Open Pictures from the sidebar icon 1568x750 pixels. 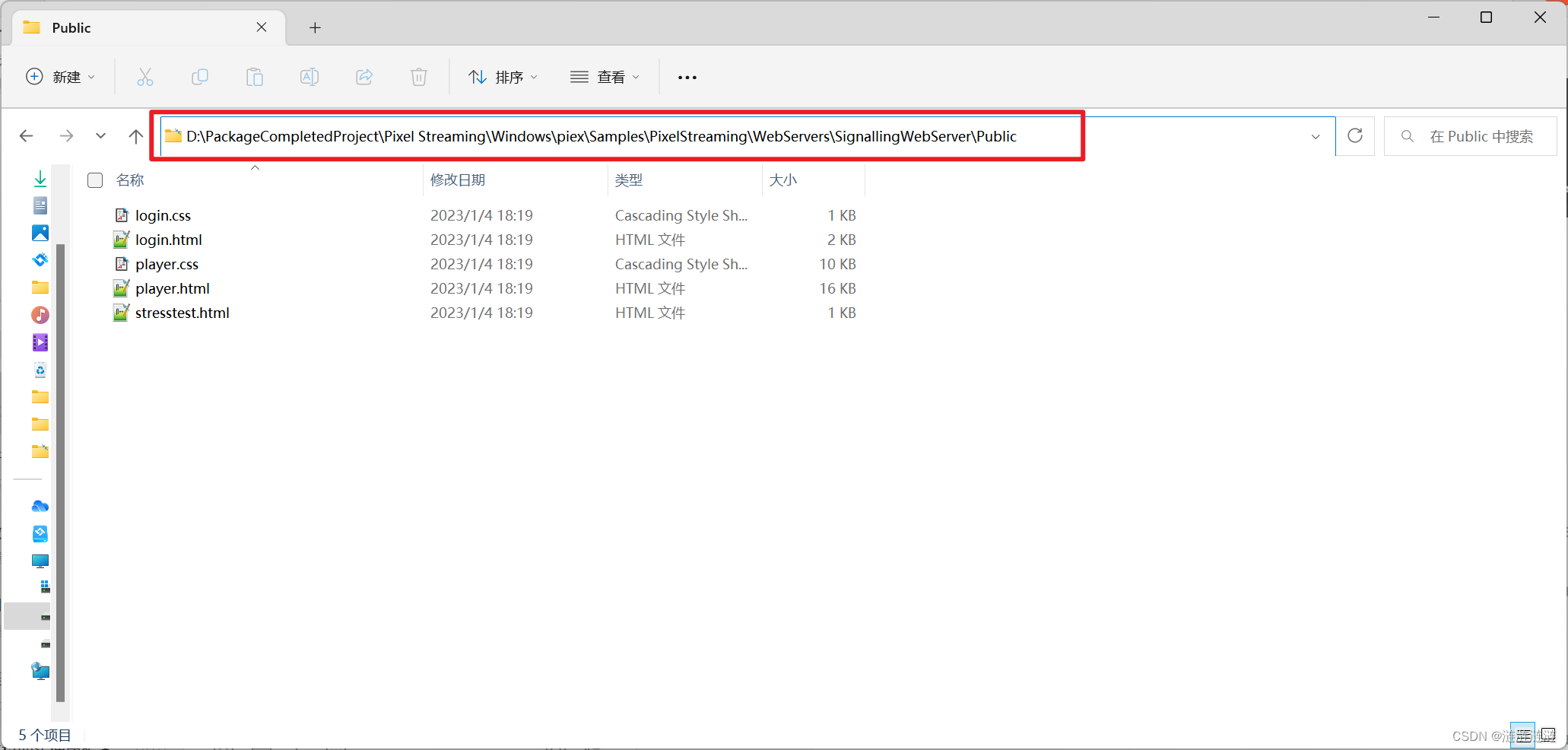click(40, 233)
